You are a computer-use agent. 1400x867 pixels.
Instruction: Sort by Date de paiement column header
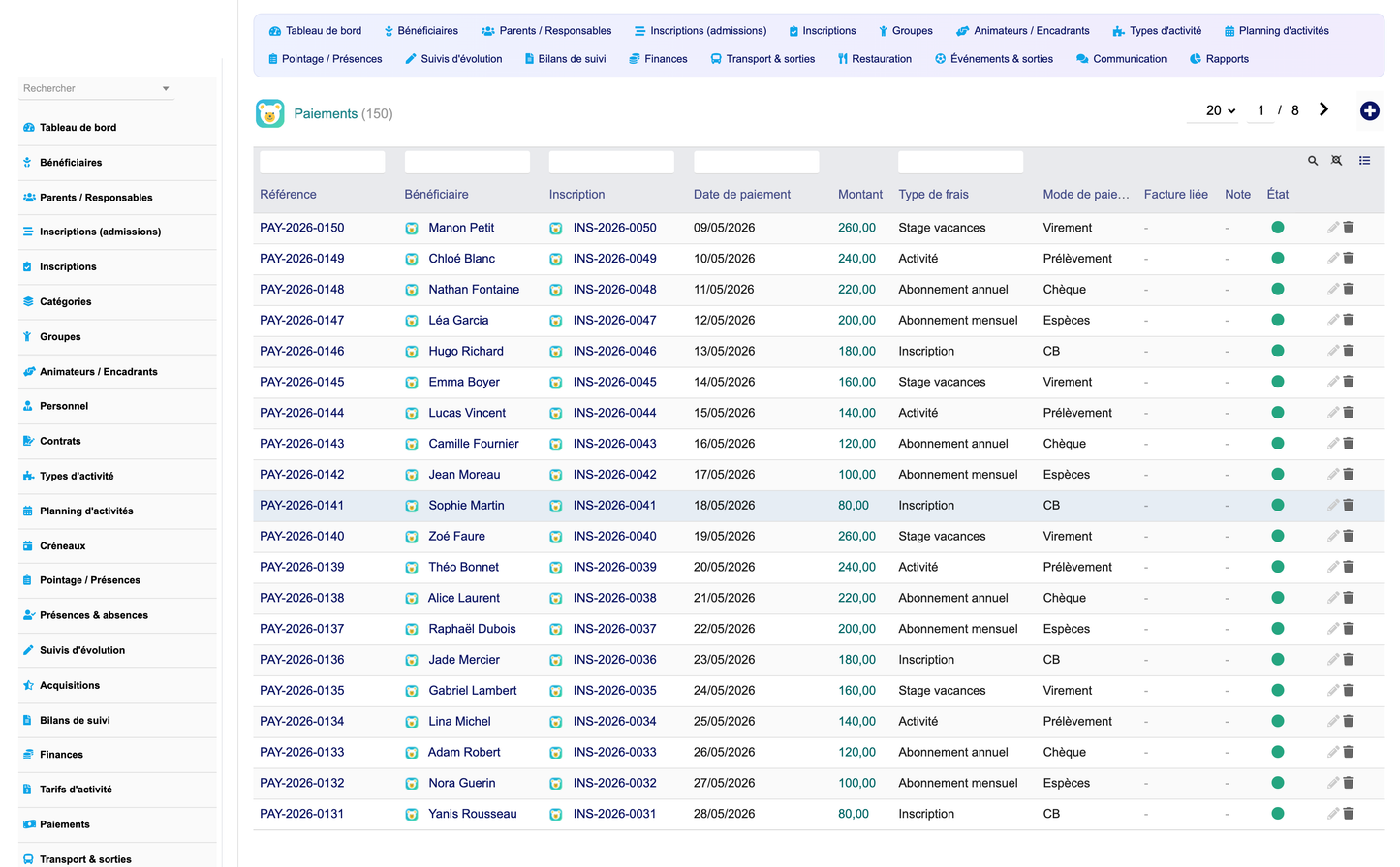[742, 195]
